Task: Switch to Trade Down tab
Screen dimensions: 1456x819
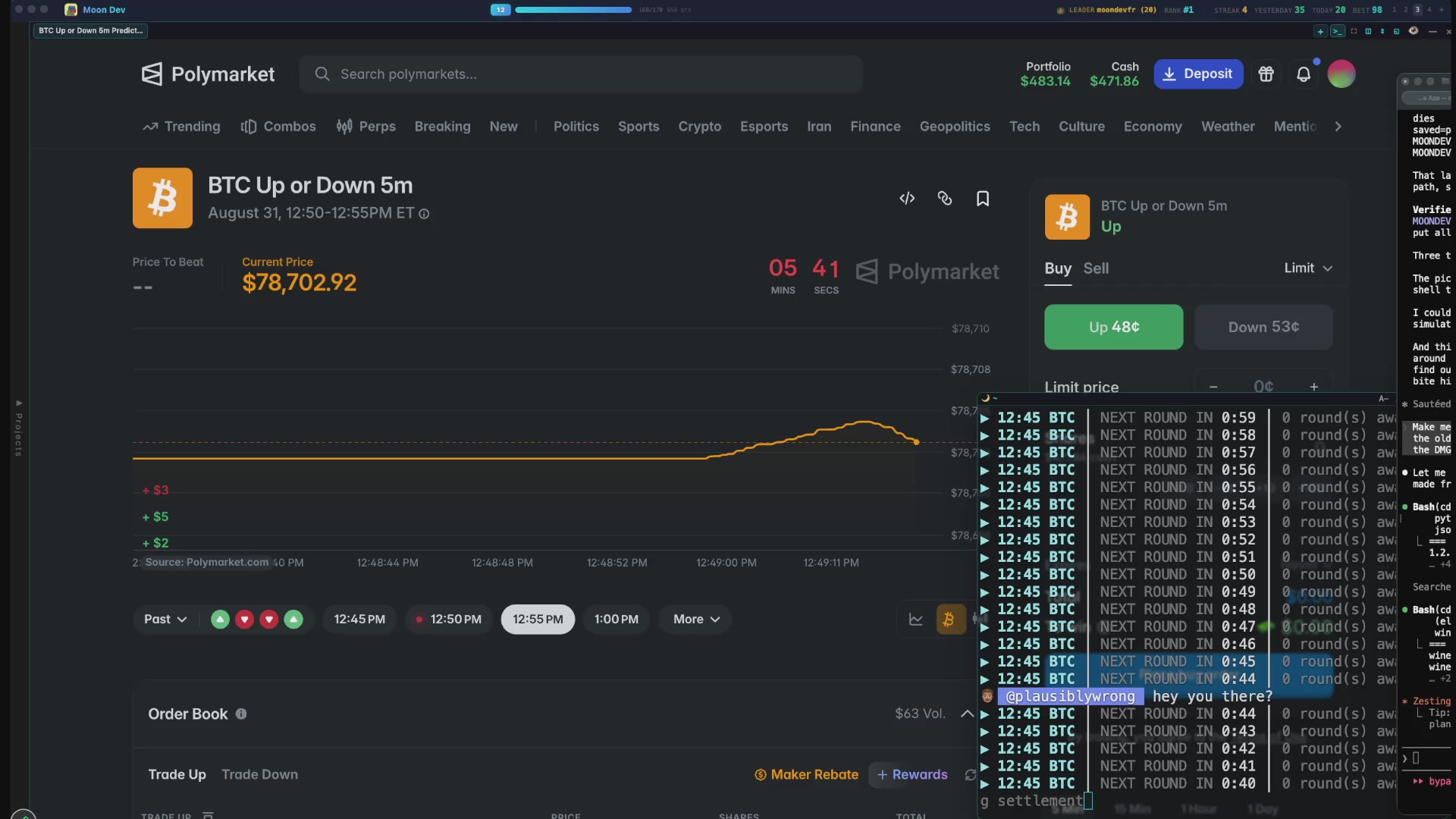Action: [x=259, y=775]
